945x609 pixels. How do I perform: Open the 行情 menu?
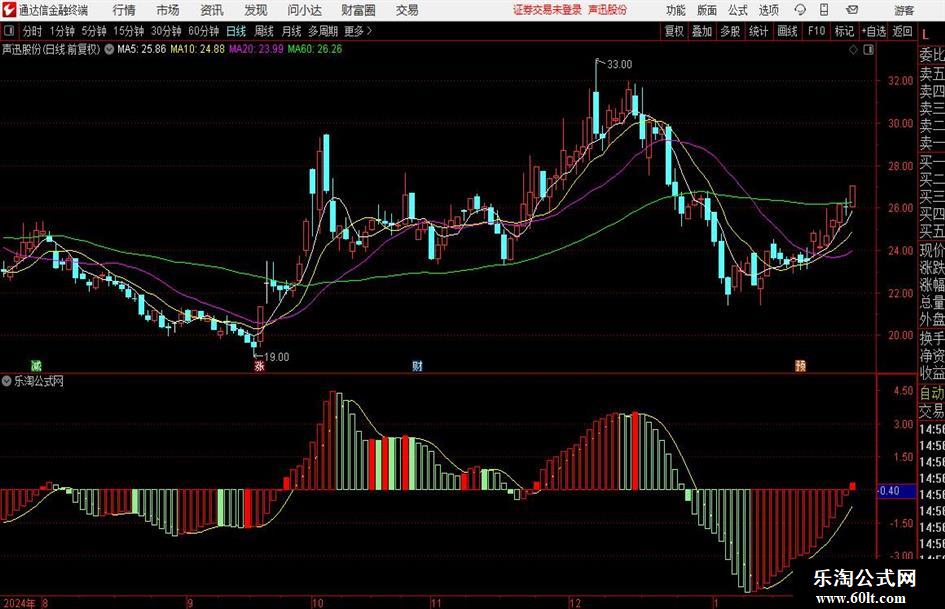point(124,10)
